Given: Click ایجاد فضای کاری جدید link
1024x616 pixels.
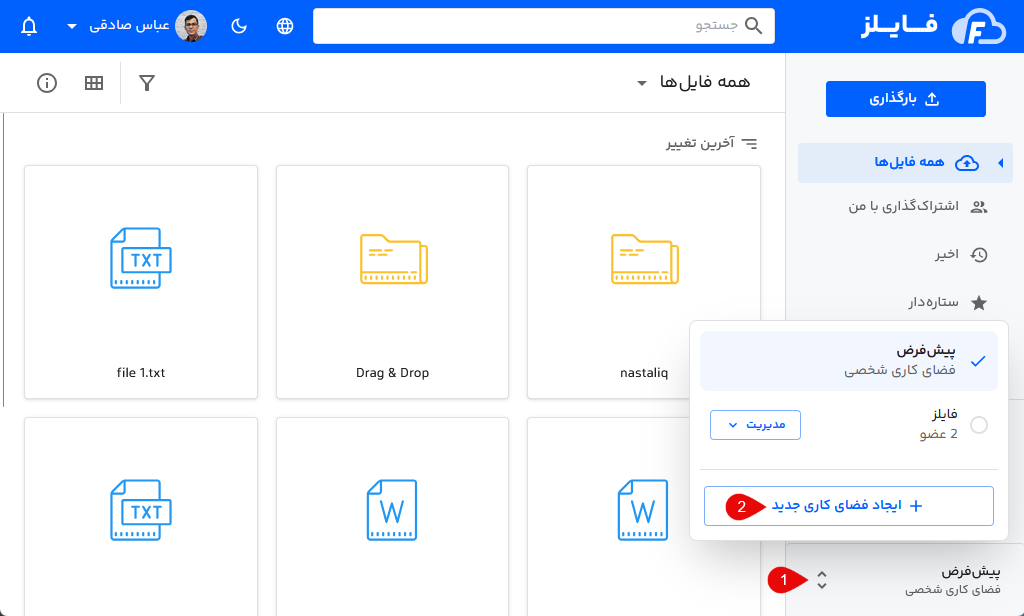Looking at the screenshot, I should (860, 506).
